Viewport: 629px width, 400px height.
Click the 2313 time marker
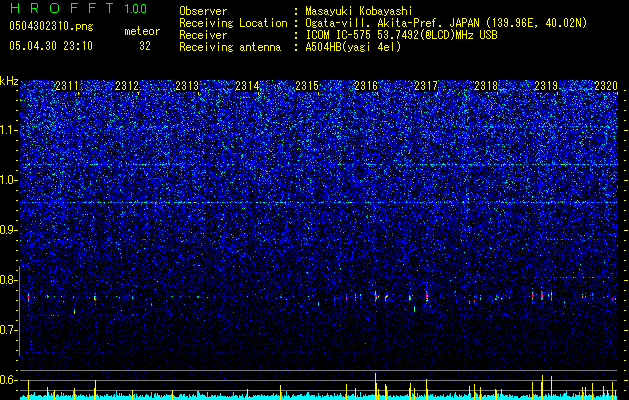tap(187, 86)
